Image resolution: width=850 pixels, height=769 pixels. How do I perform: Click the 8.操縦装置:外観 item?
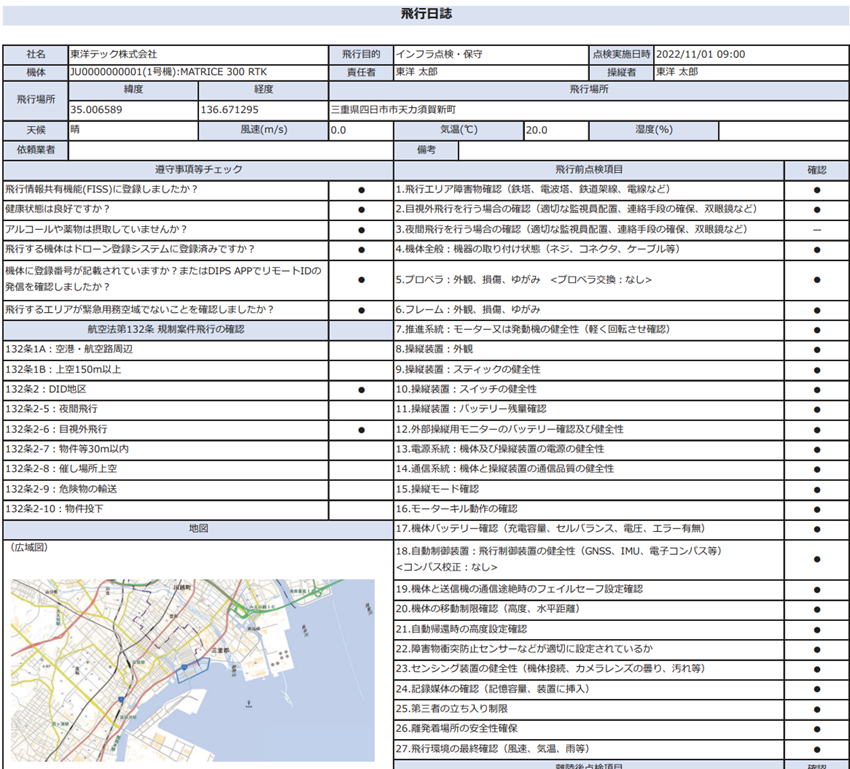coord(434,350)
